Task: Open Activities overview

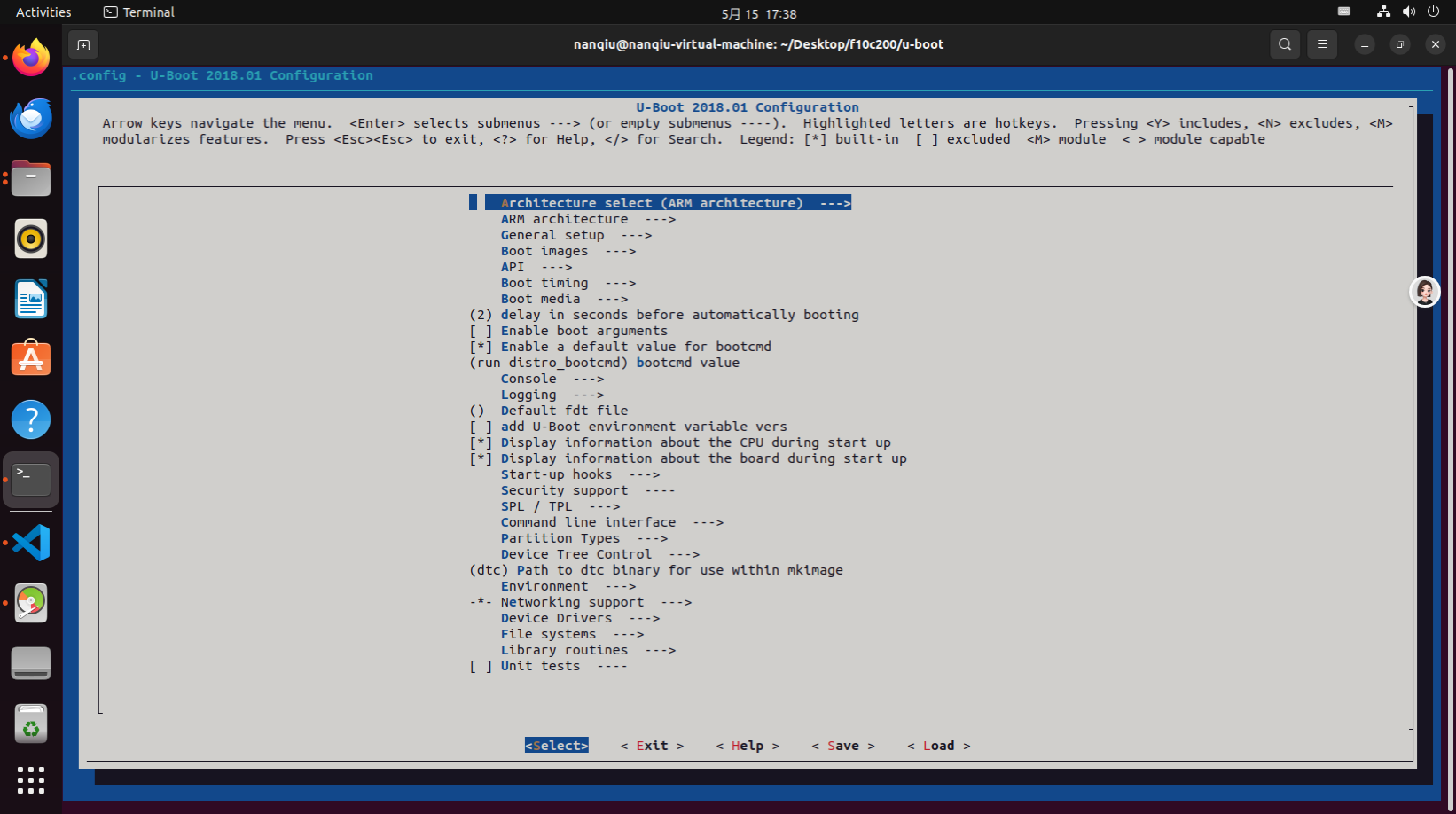Action: point(43,12)
